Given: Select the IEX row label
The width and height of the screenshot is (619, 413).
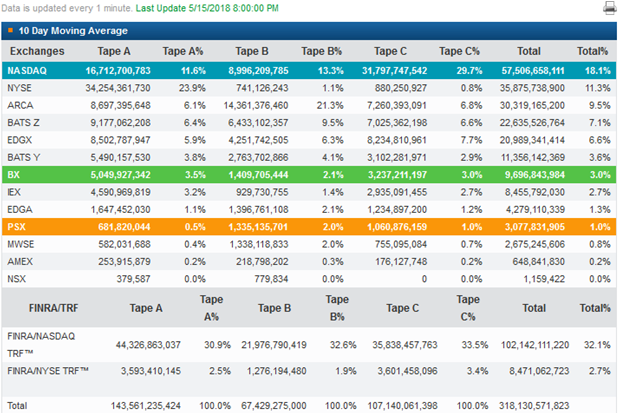Looking at the screenshot, I should (14, 192).
